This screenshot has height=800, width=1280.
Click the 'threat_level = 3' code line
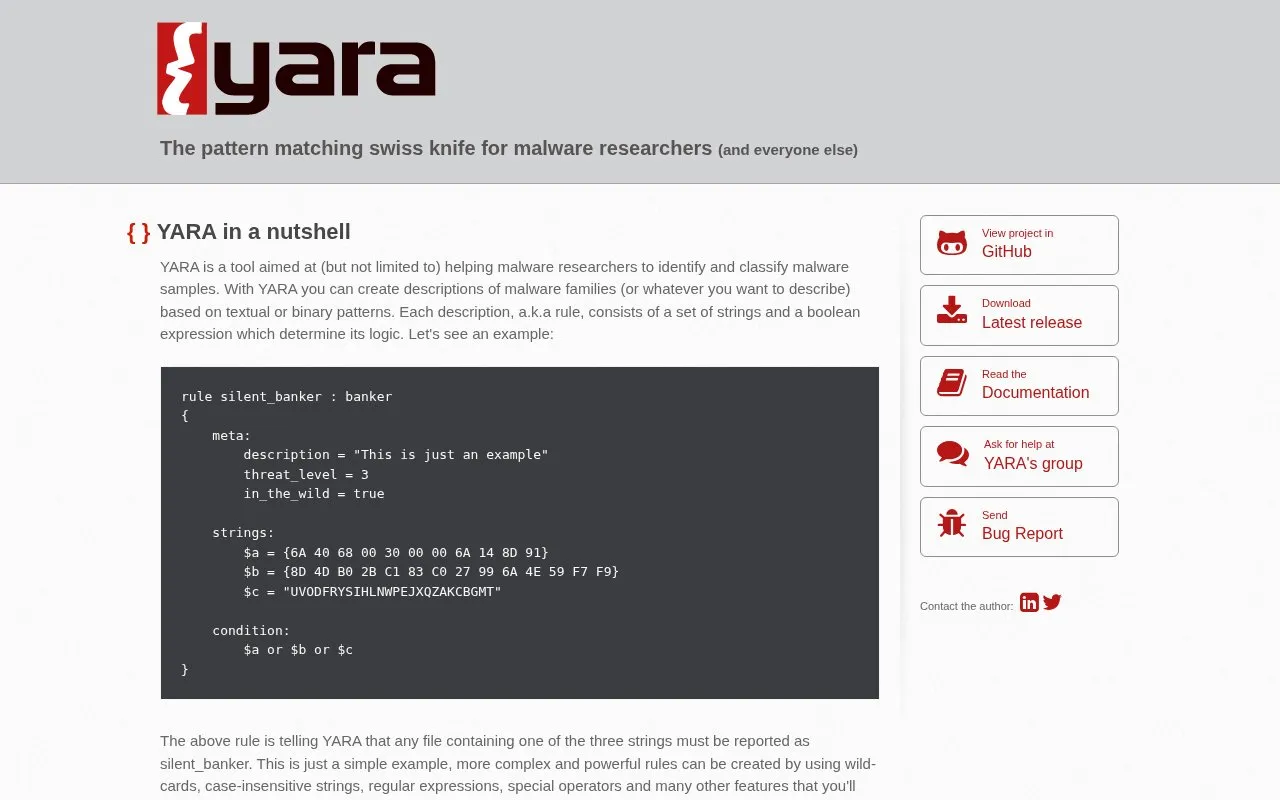[306, 474]
